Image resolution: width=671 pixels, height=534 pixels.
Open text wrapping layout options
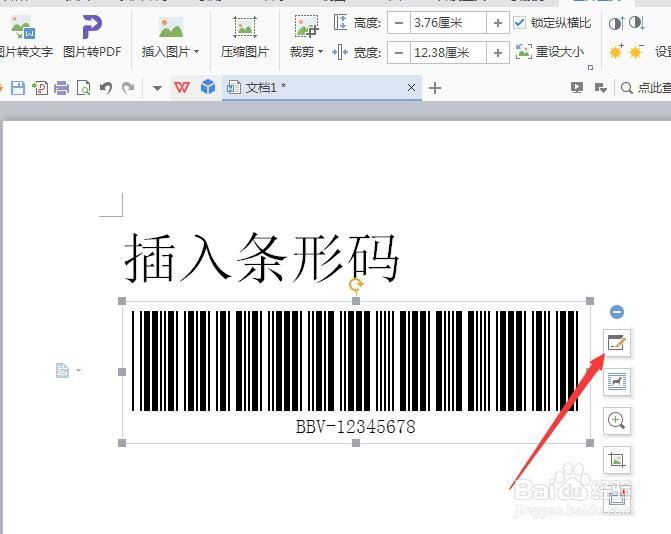coord(617,382)
